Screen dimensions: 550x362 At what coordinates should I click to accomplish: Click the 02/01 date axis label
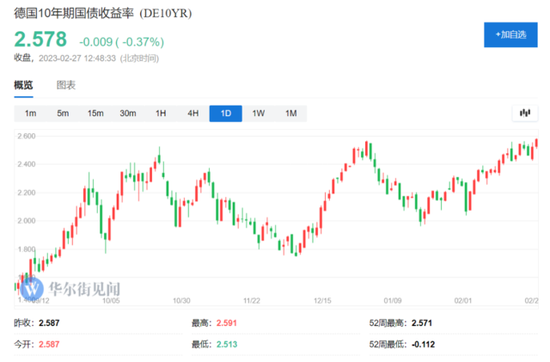(463, 301)
